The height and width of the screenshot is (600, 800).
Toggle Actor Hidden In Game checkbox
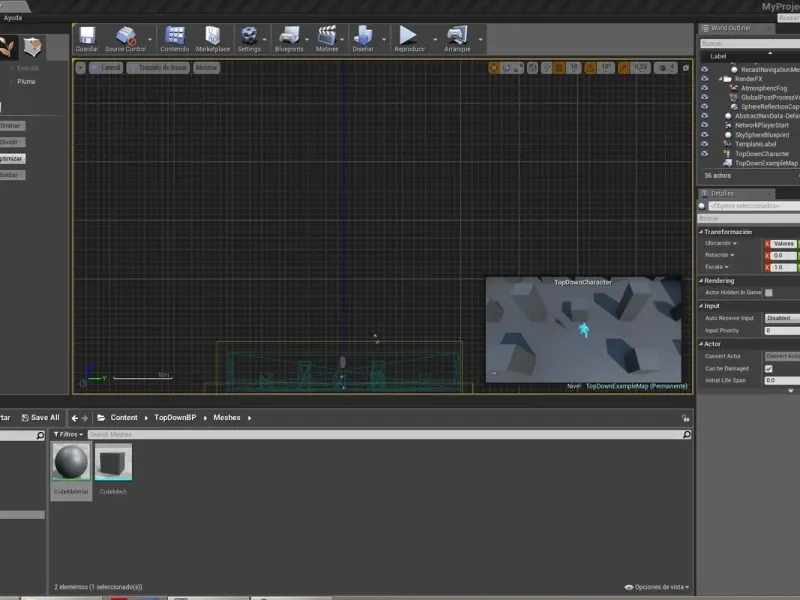(x=768, y=292)
